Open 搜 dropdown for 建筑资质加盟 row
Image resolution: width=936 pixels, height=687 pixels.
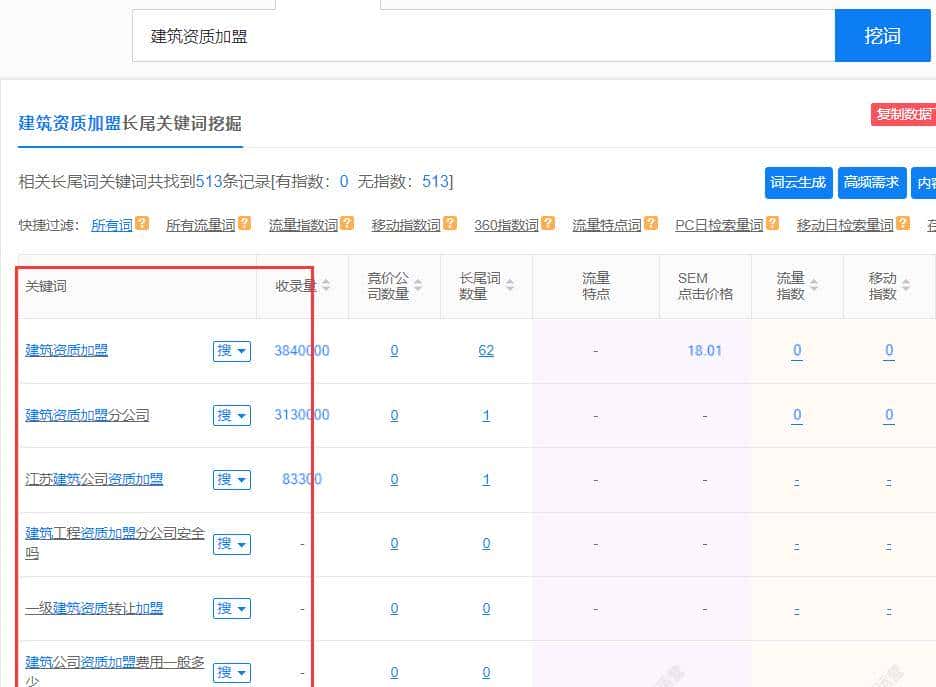(240, 351)
